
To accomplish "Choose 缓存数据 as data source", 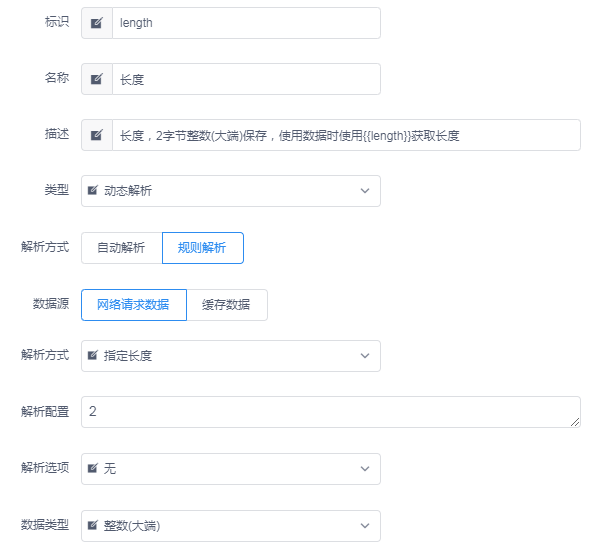I will point(227,305).
